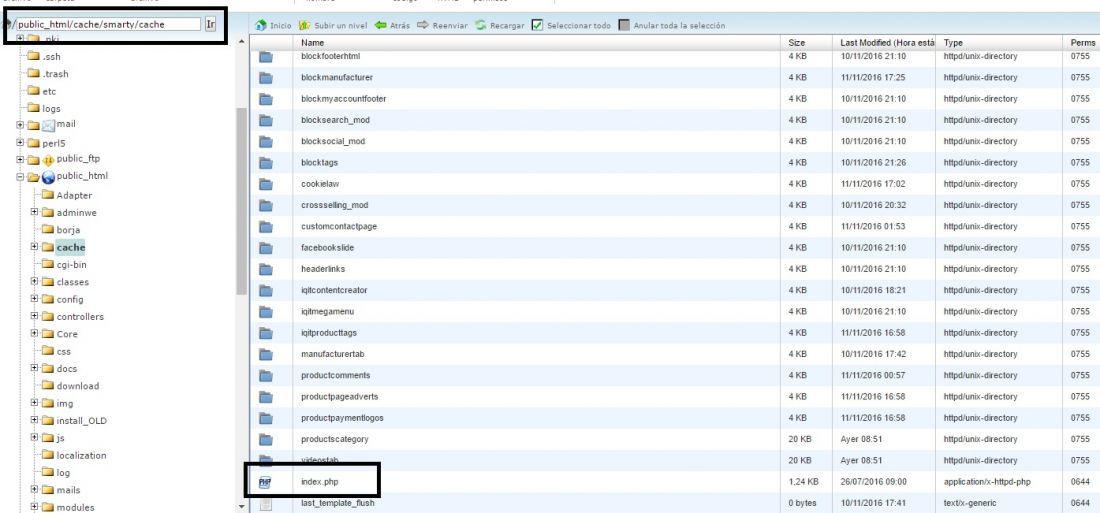Select the index.php file name
Image resolution: width=1100 pixels, height=513 pixels.
click(x=320, y=482)
